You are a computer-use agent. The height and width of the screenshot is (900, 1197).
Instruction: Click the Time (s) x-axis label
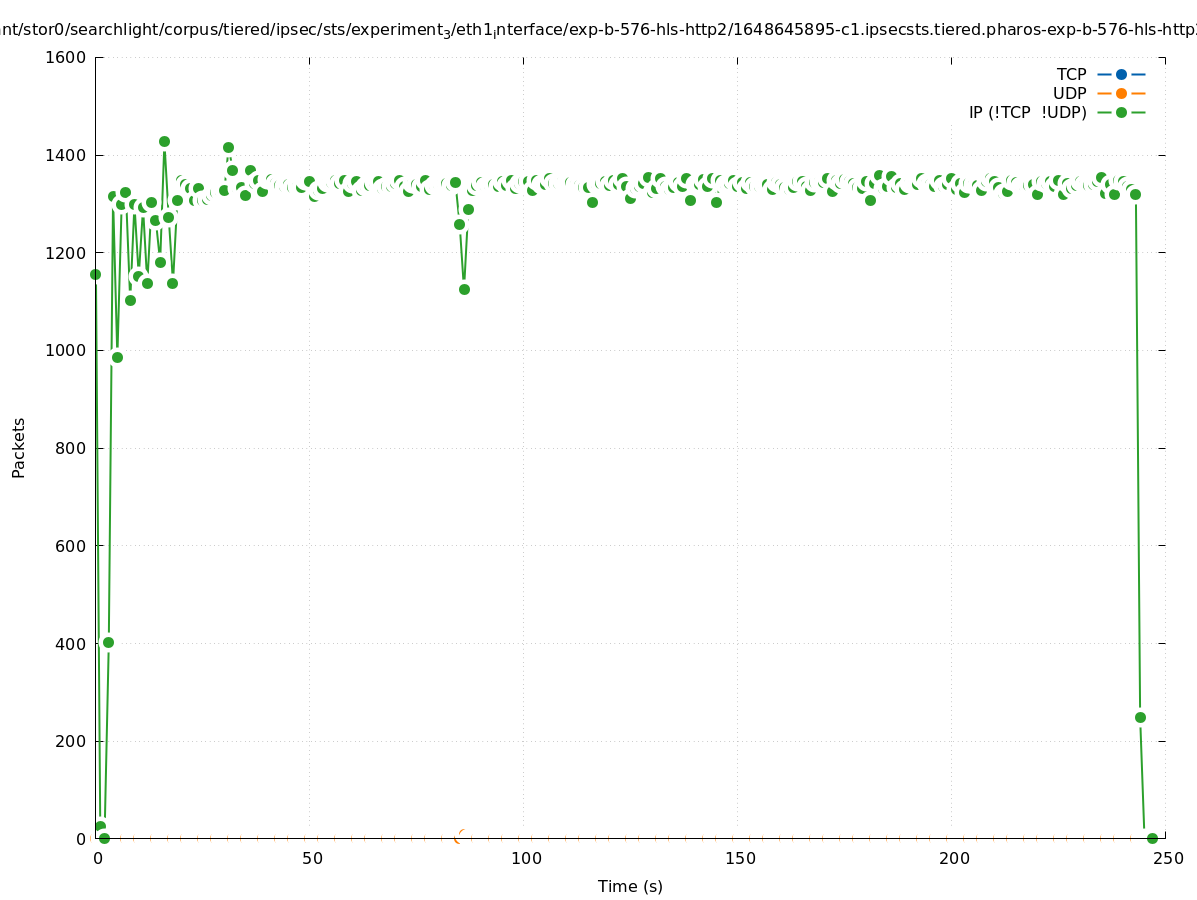coord(630,886)
